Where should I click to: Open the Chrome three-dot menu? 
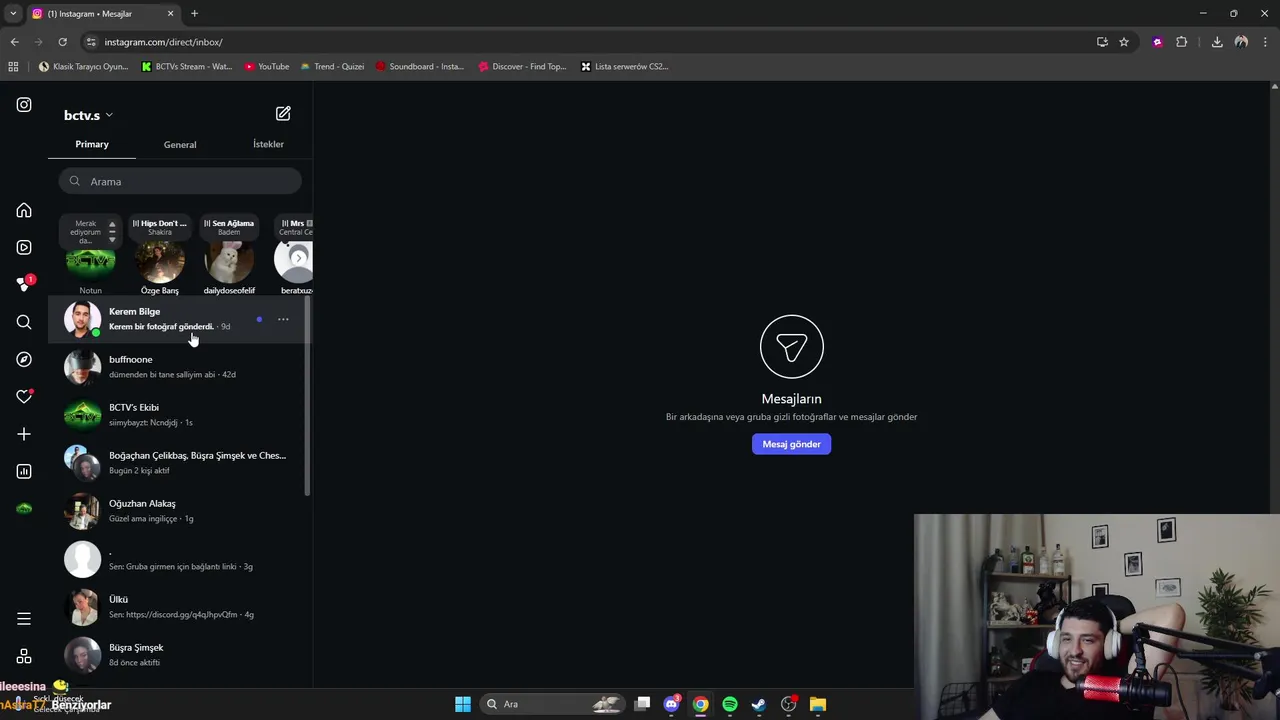pos(1266,42)
